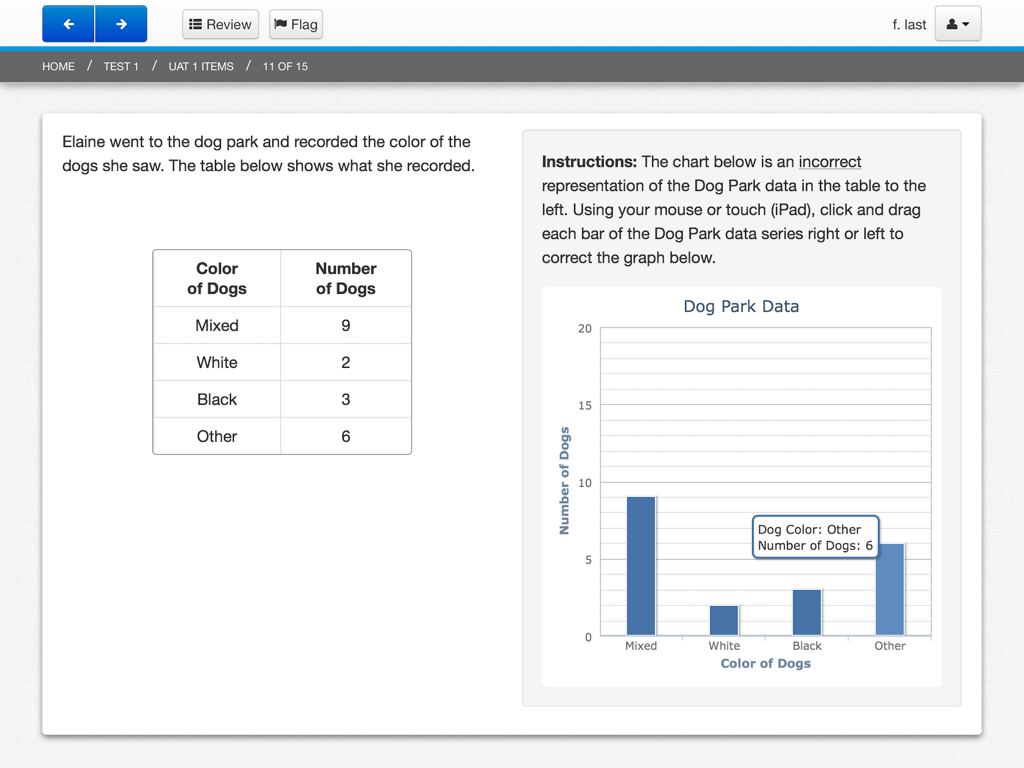Select the Mixed bar in the chart

[641, 565]
